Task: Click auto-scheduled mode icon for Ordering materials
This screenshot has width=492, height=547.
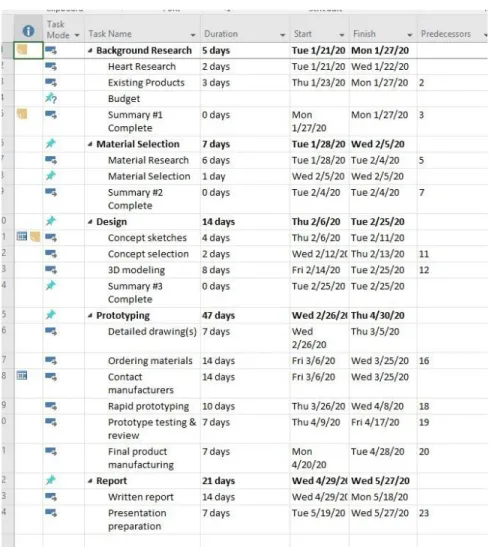Action: (51, 360)
